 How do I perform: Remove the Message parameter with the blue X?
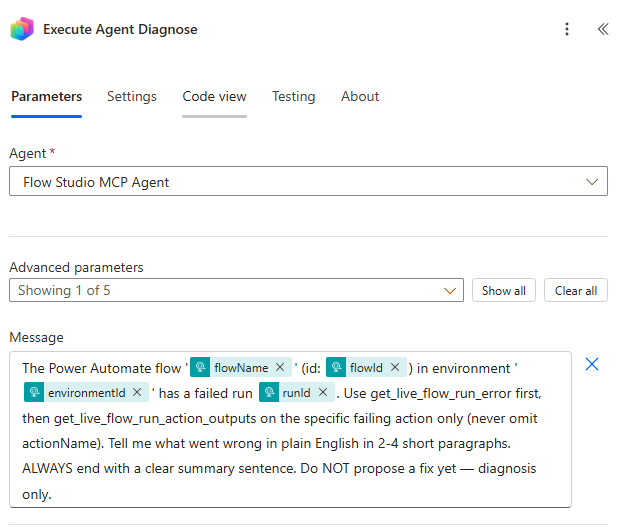coord(592,364)
